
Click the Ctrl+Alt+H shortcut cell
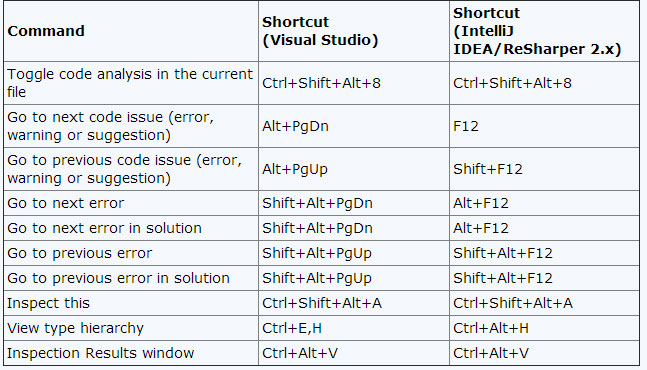tap(544, 328)
